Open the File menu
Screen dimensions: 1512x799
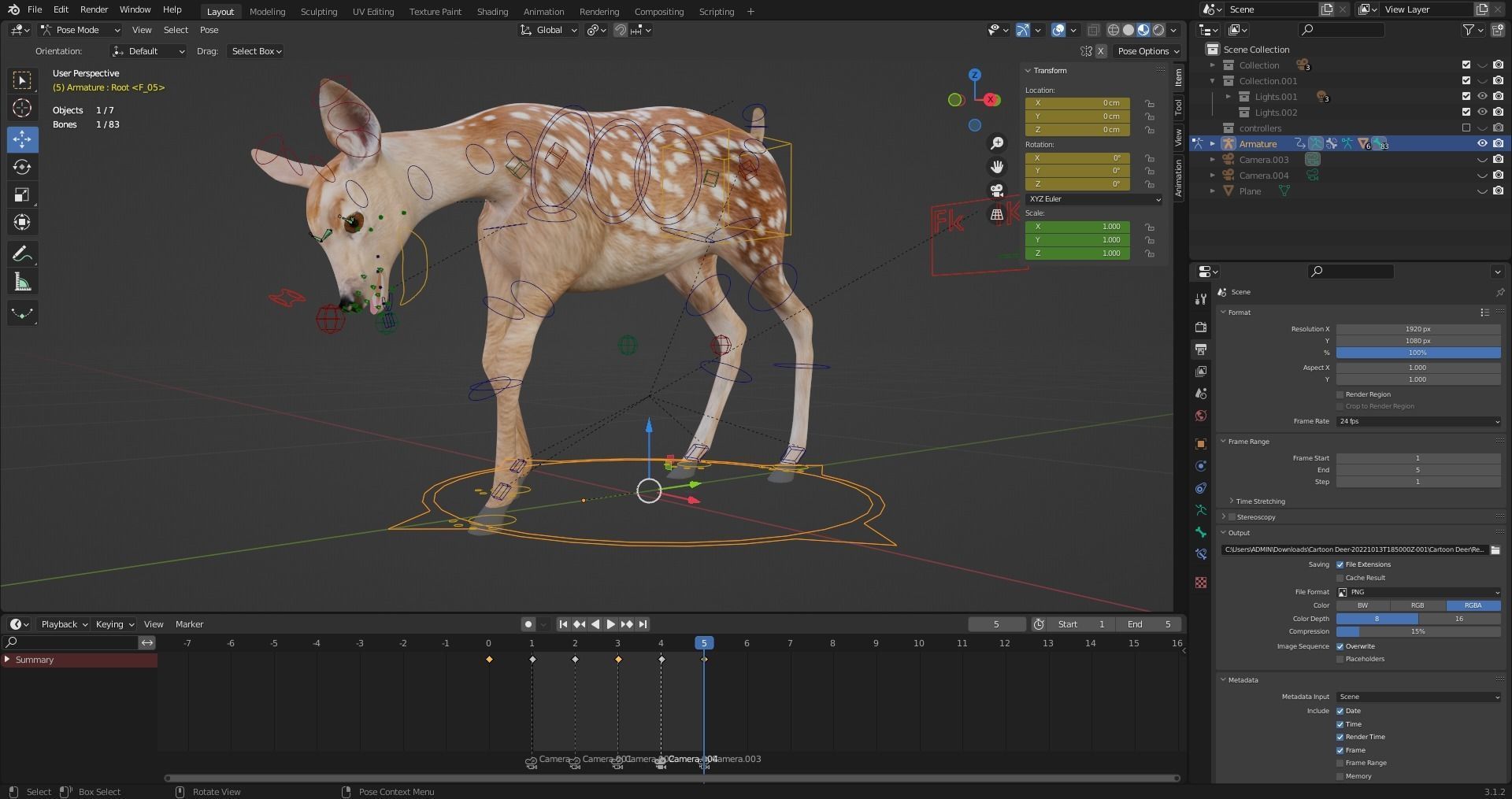click(35, 9)
